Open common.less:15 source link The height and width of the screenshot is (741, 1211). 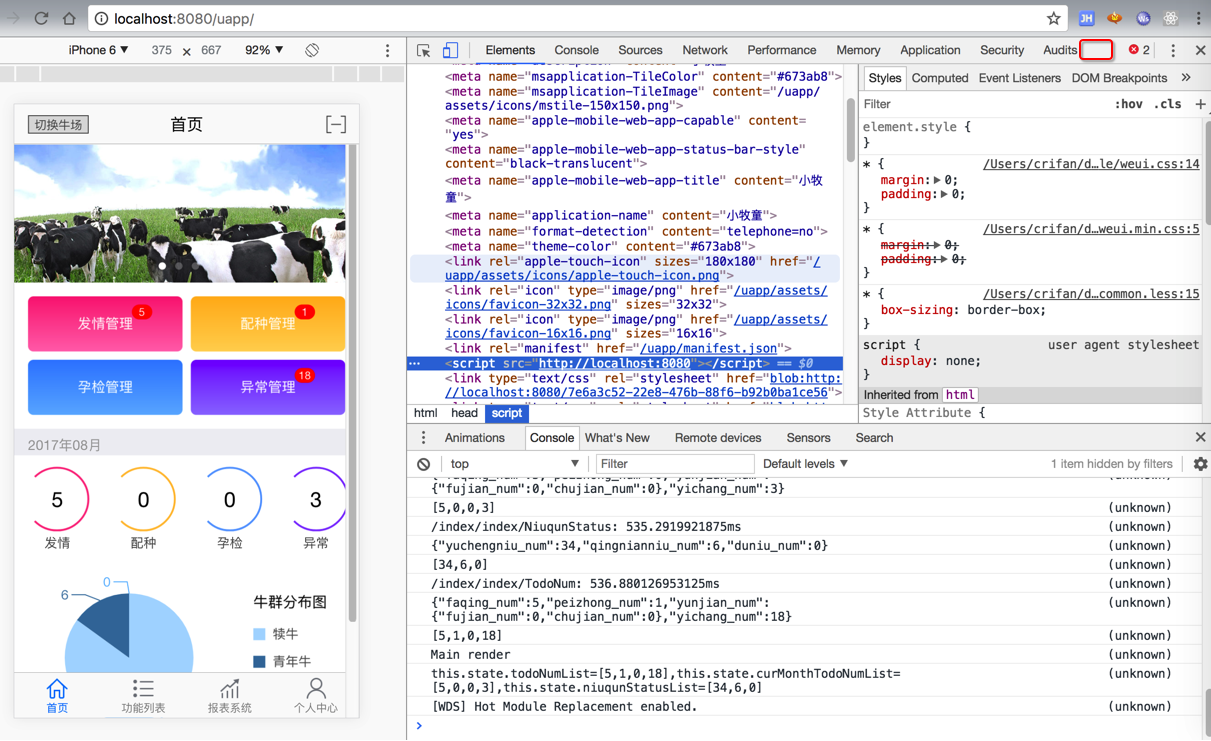1091,294
